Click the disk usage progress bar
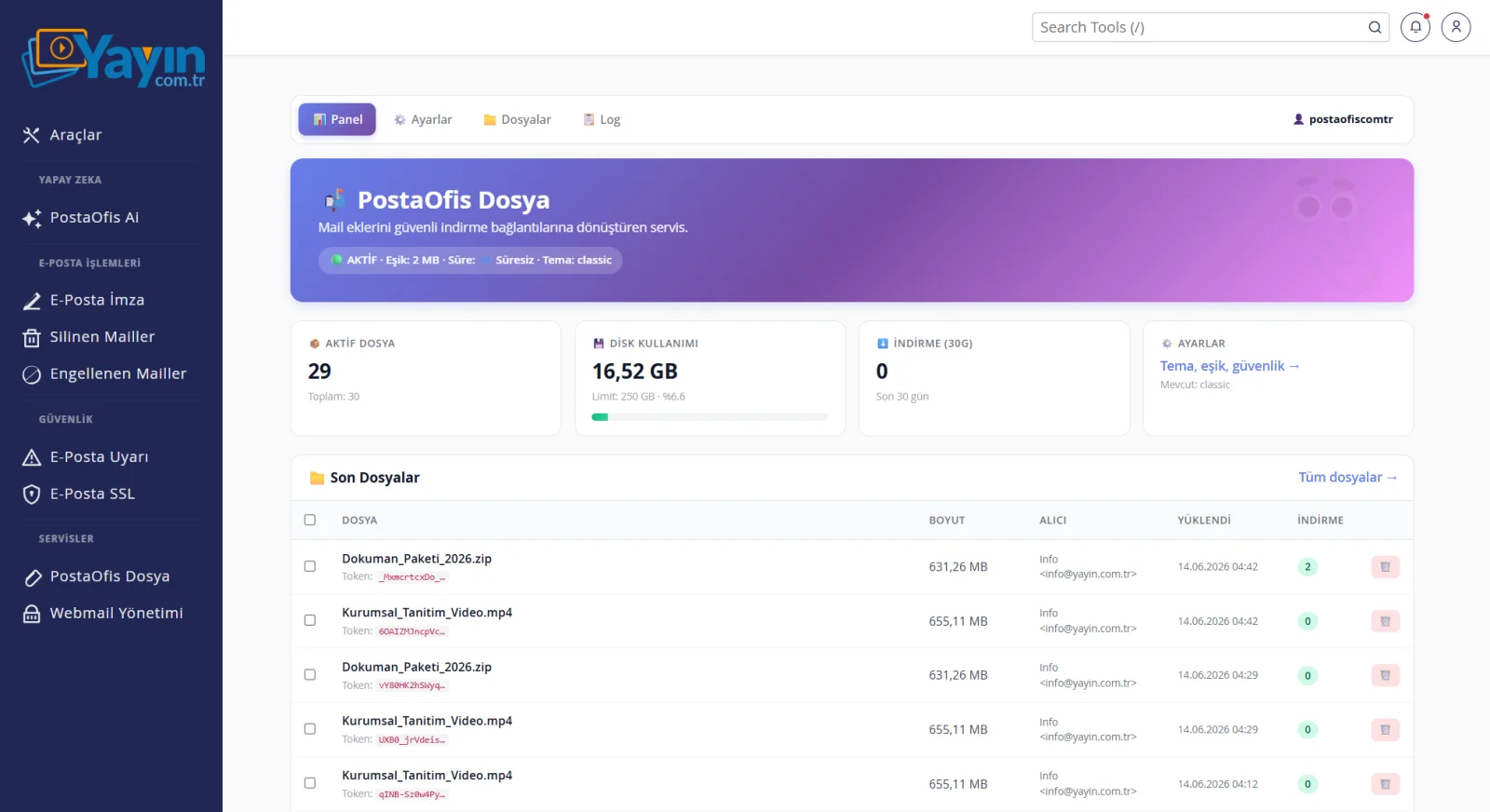 pyautogui.click(x=710, y=417)
